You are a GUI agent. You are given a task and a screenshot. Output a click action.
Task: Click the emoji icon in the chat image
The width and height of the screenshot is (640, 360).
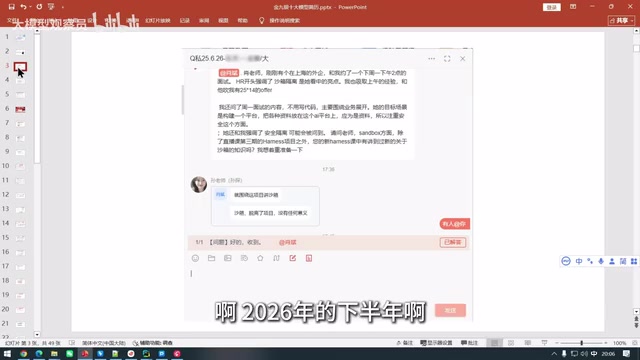tap(195, 258)
